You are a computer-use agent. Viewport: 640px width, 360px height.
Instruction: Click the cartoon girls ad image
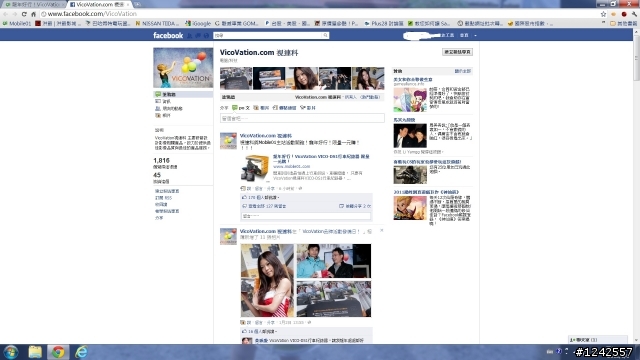[x=410, y=100]
